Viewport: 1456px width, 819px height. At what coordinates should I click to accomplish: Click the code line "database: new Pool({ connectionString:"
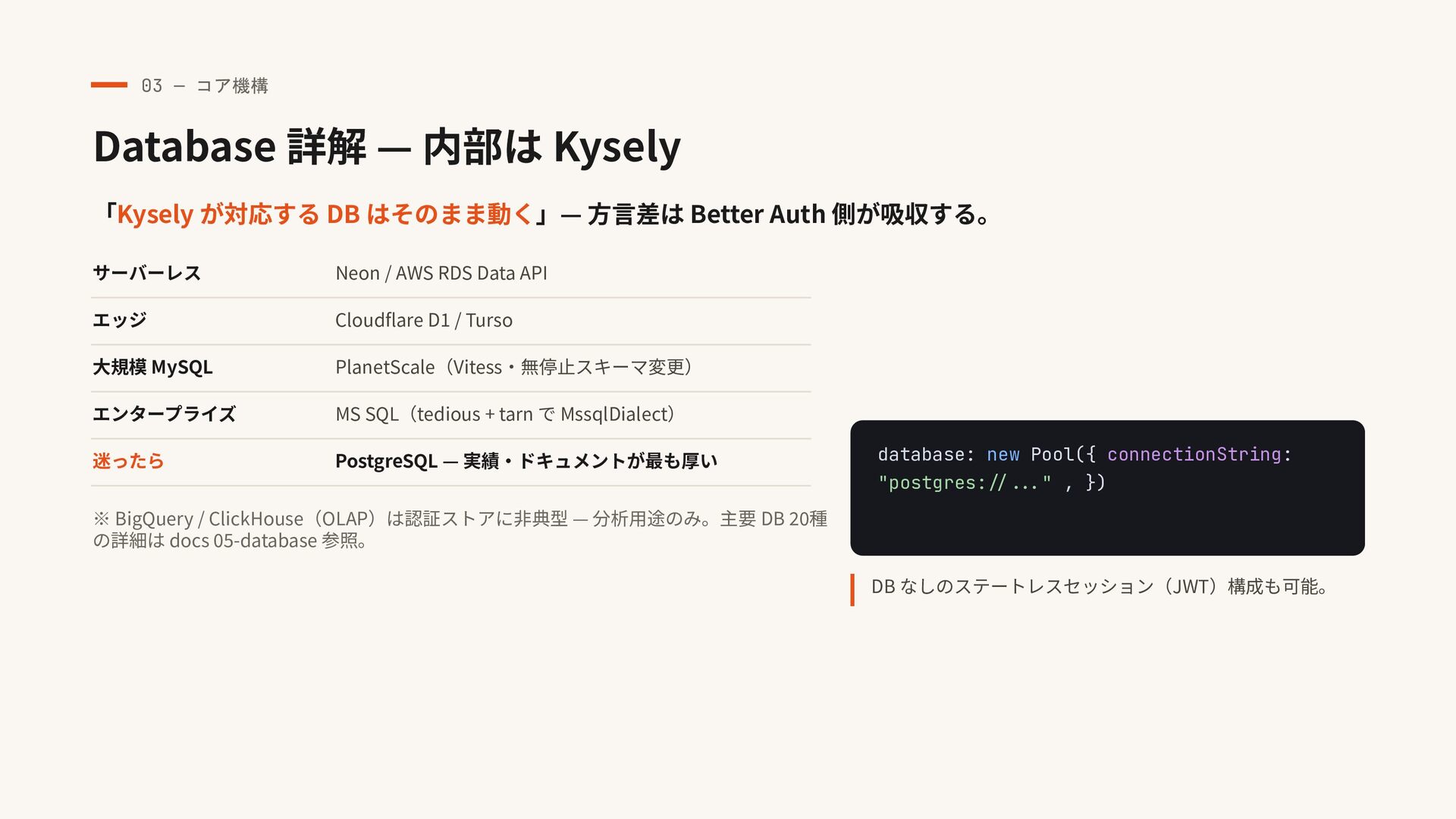pyautogui.click(x=1084, y=454)
